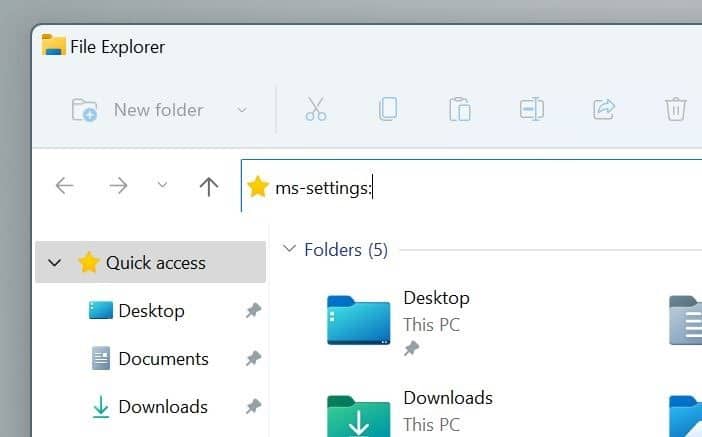Click the pin icon under Desktop This PC

[411, 348]
